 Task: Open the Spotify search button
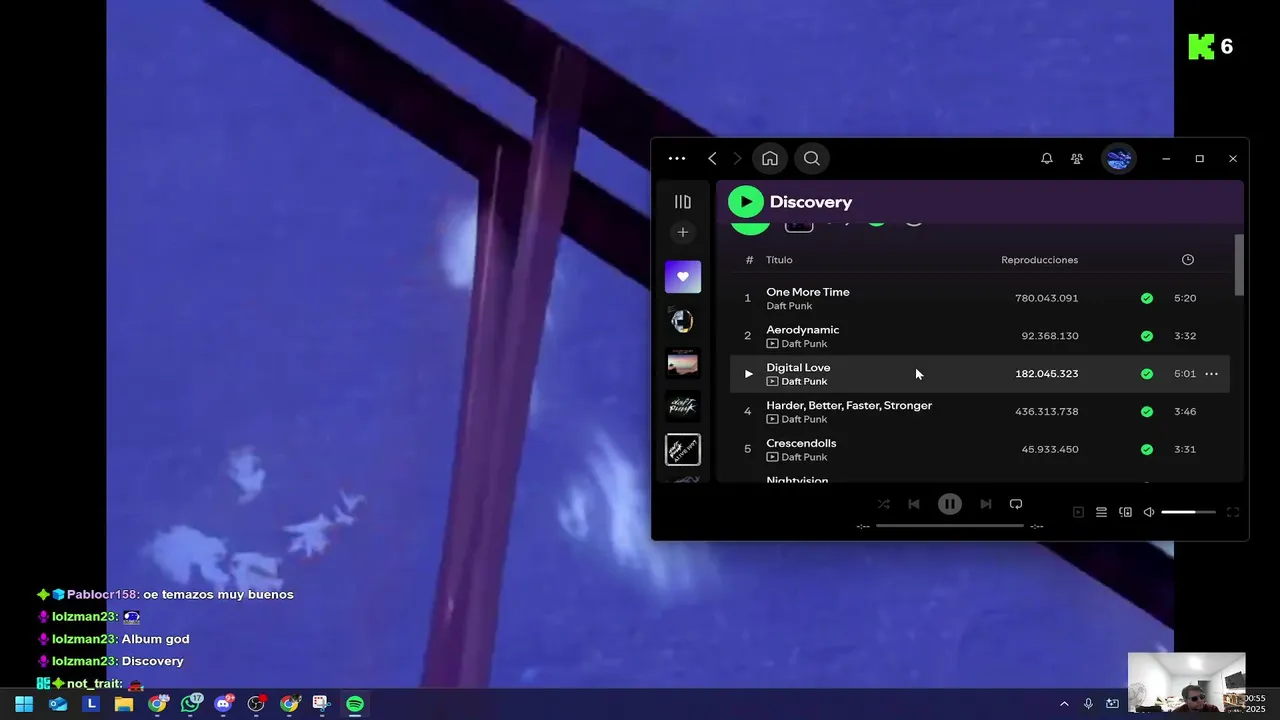click(x=812, y=158)
